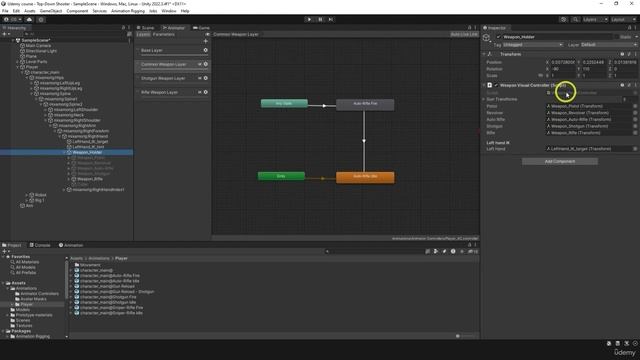Collapse the Transform component foldout
Viewport: 640px width, 360px height.
(484, 54)
